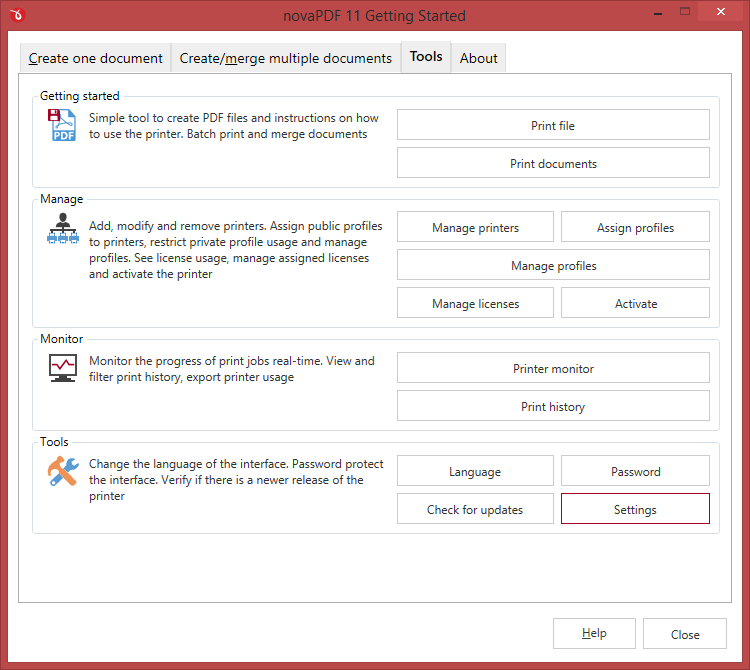Image resolution: width=750 pixels, height=670 pixels.
Task: View Print history
Action: click(553, 406)
